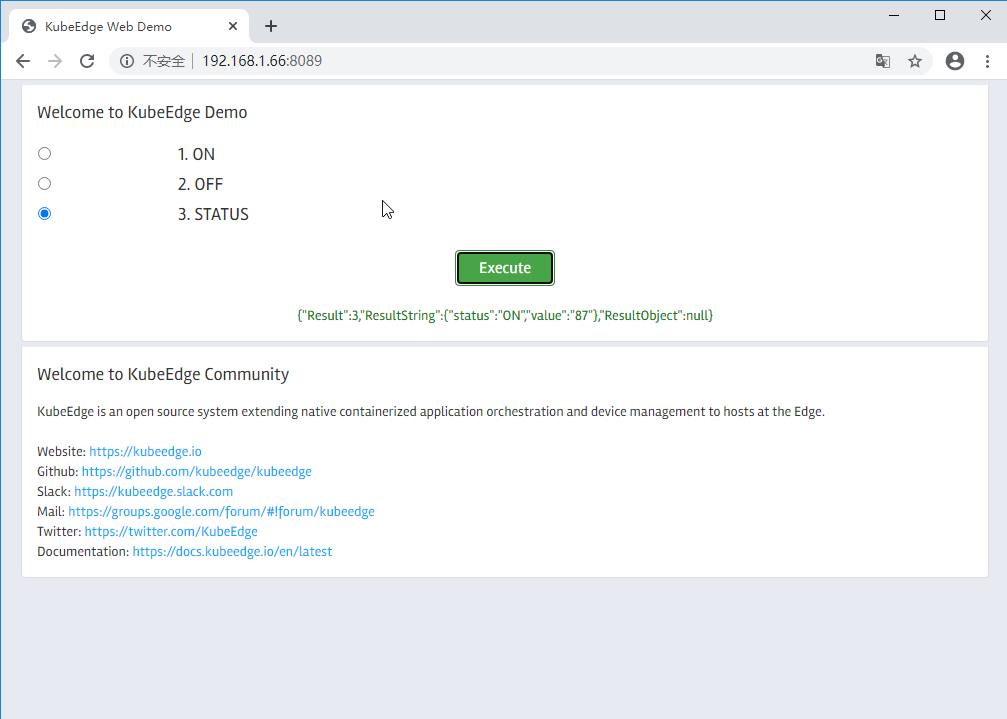Viewport: 1007px width, 719px height.
Task: Minimize the browser window
Action: point(894,15)
